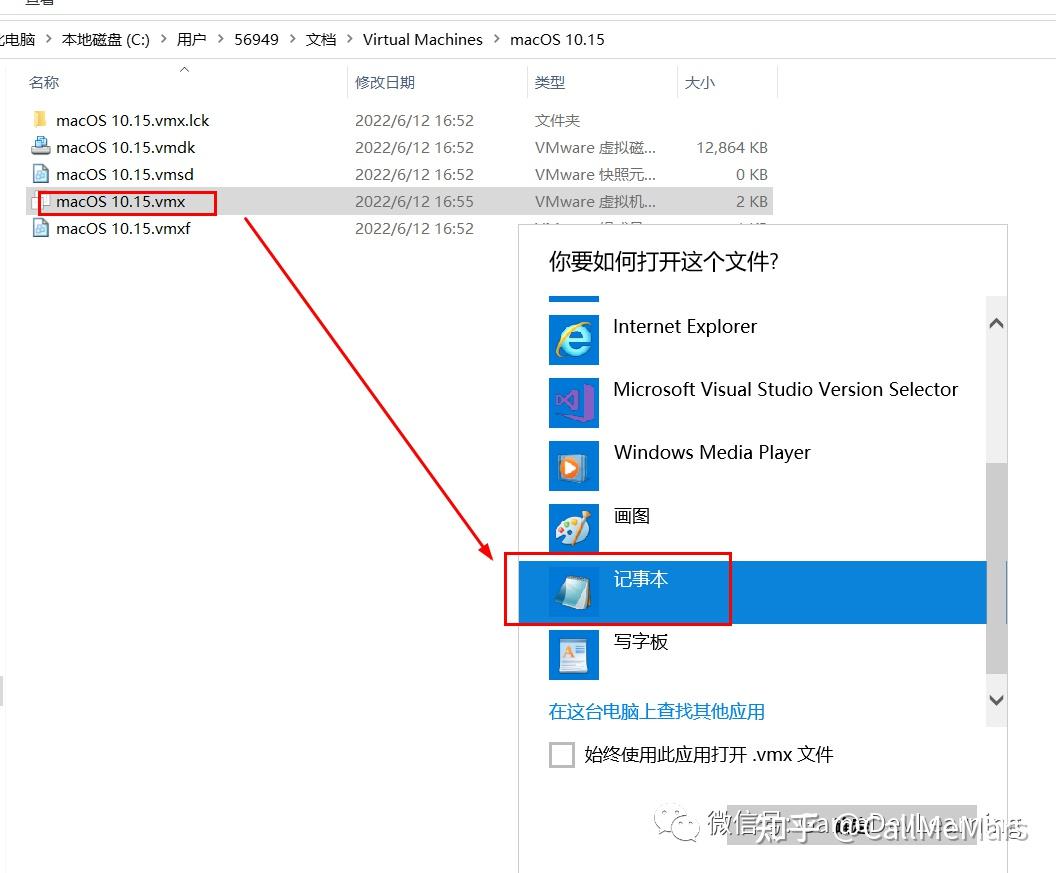Click the macOS 10.15.vmxf file icon
This screenshot has width=1056, height=873.
tap(40, 228)
